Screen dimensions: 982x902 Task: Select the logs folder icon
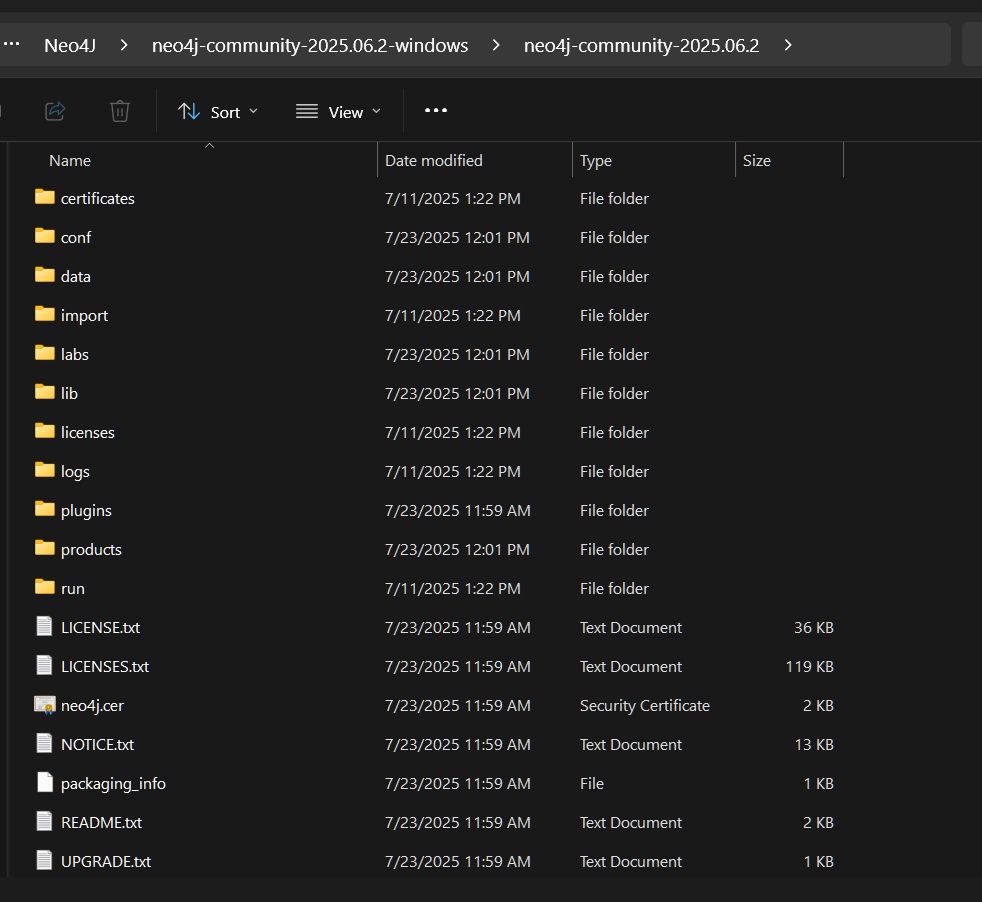(44, 470)
